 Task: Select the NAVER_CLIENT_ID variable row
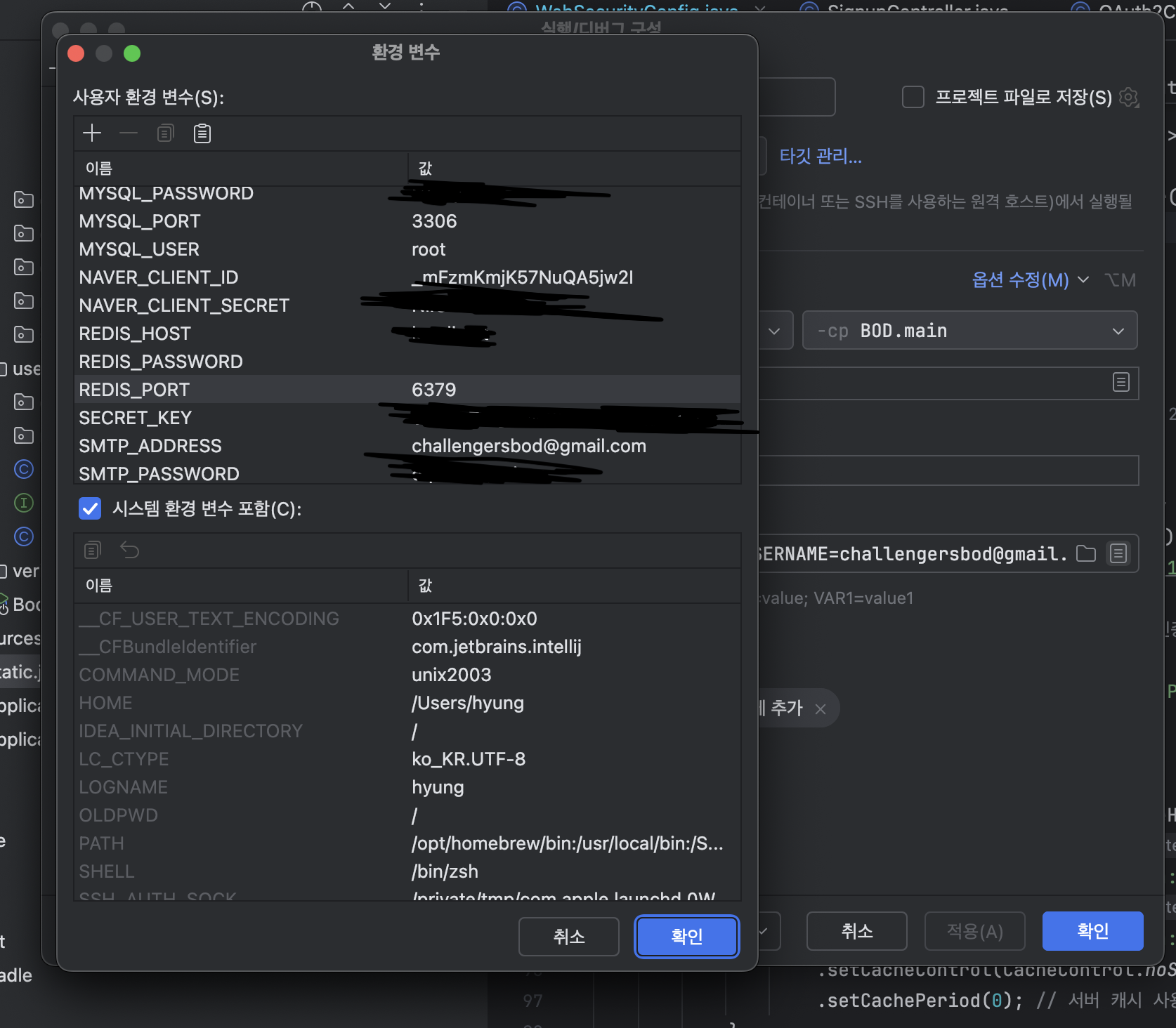(407, 277)
